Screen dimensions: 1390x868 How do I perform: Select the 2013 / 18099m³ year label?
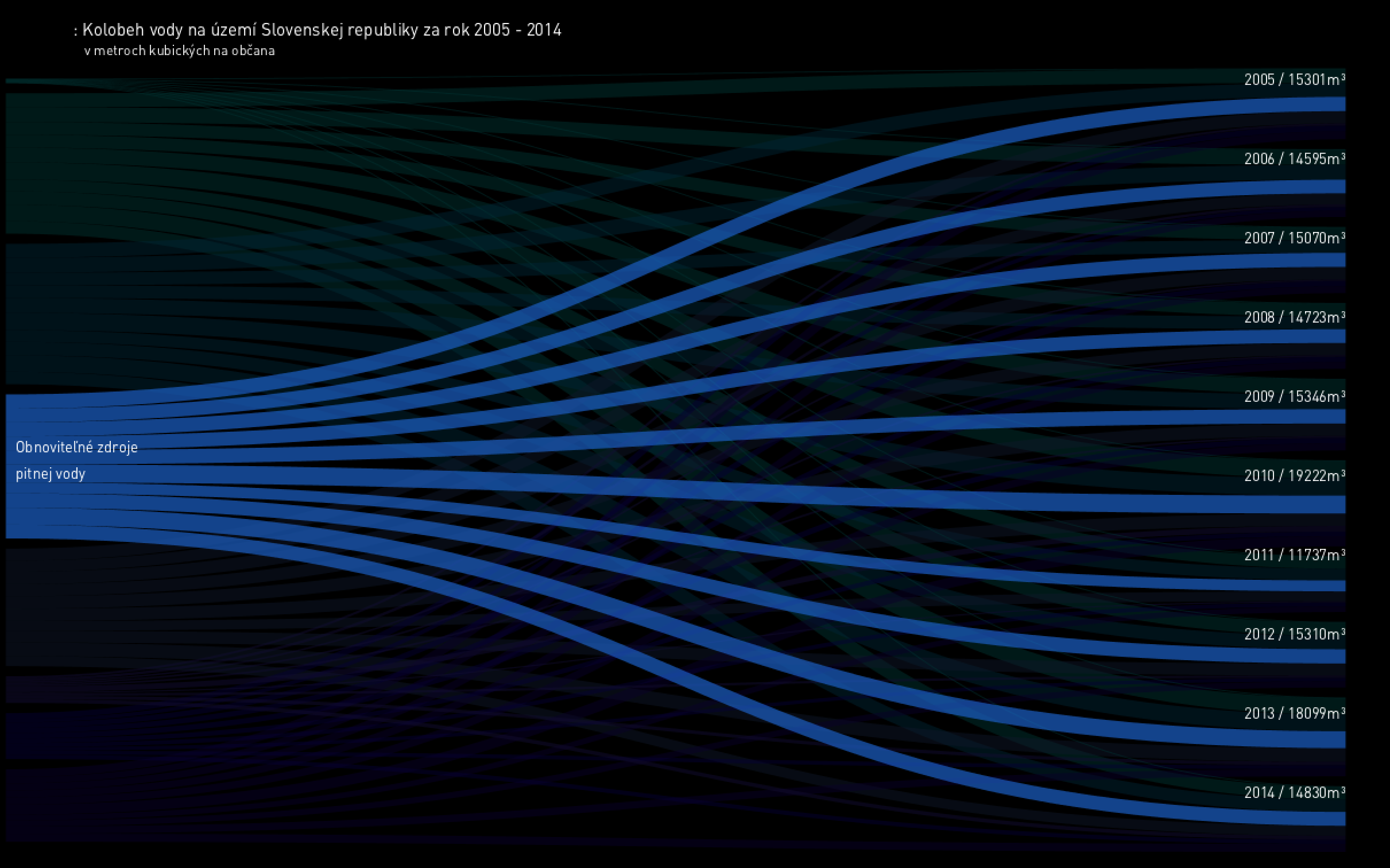(1294, 714)
